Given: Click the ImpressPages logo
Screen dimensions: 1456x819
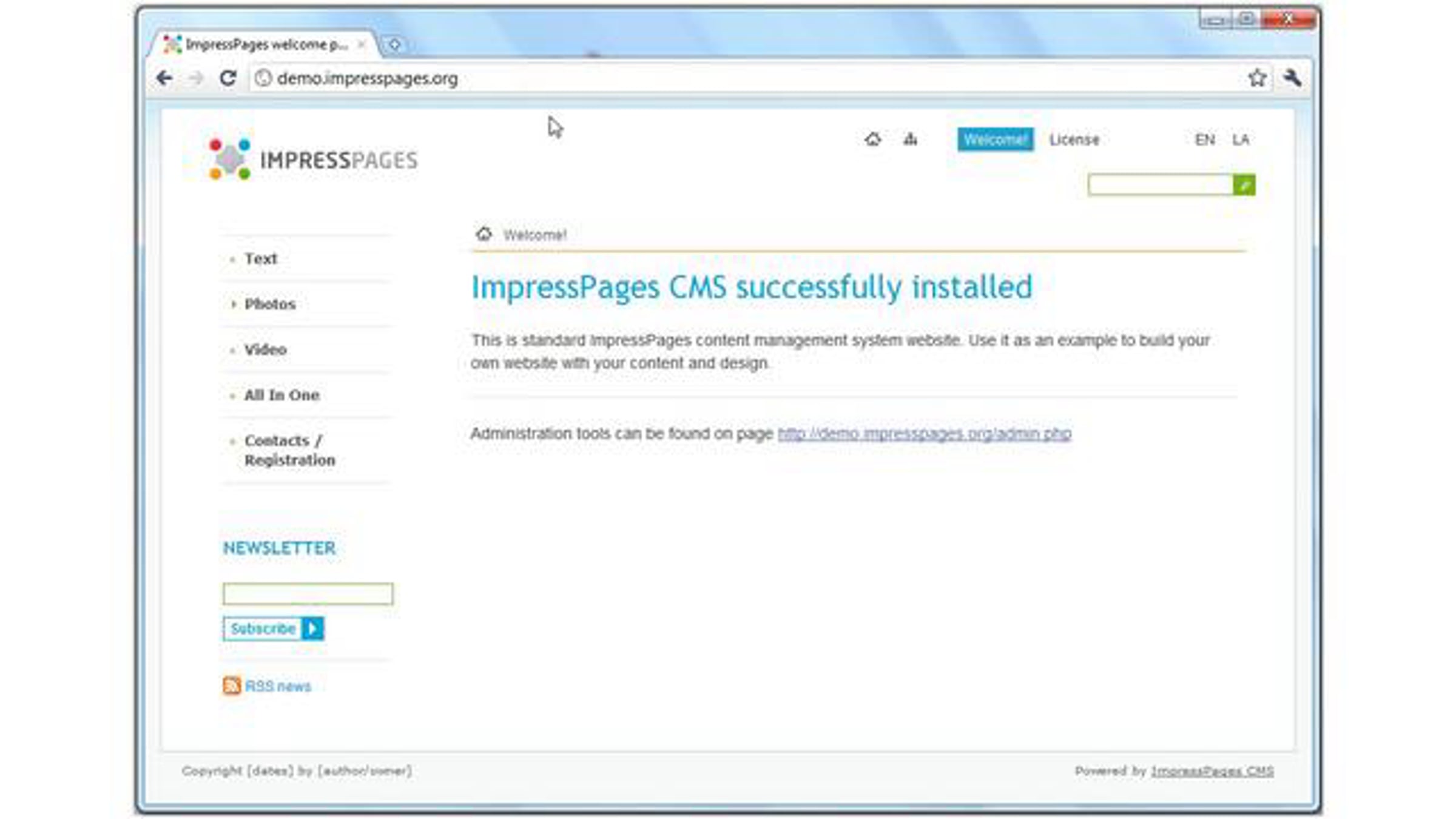Looking at the screenshot, I should tap(313, 160).
